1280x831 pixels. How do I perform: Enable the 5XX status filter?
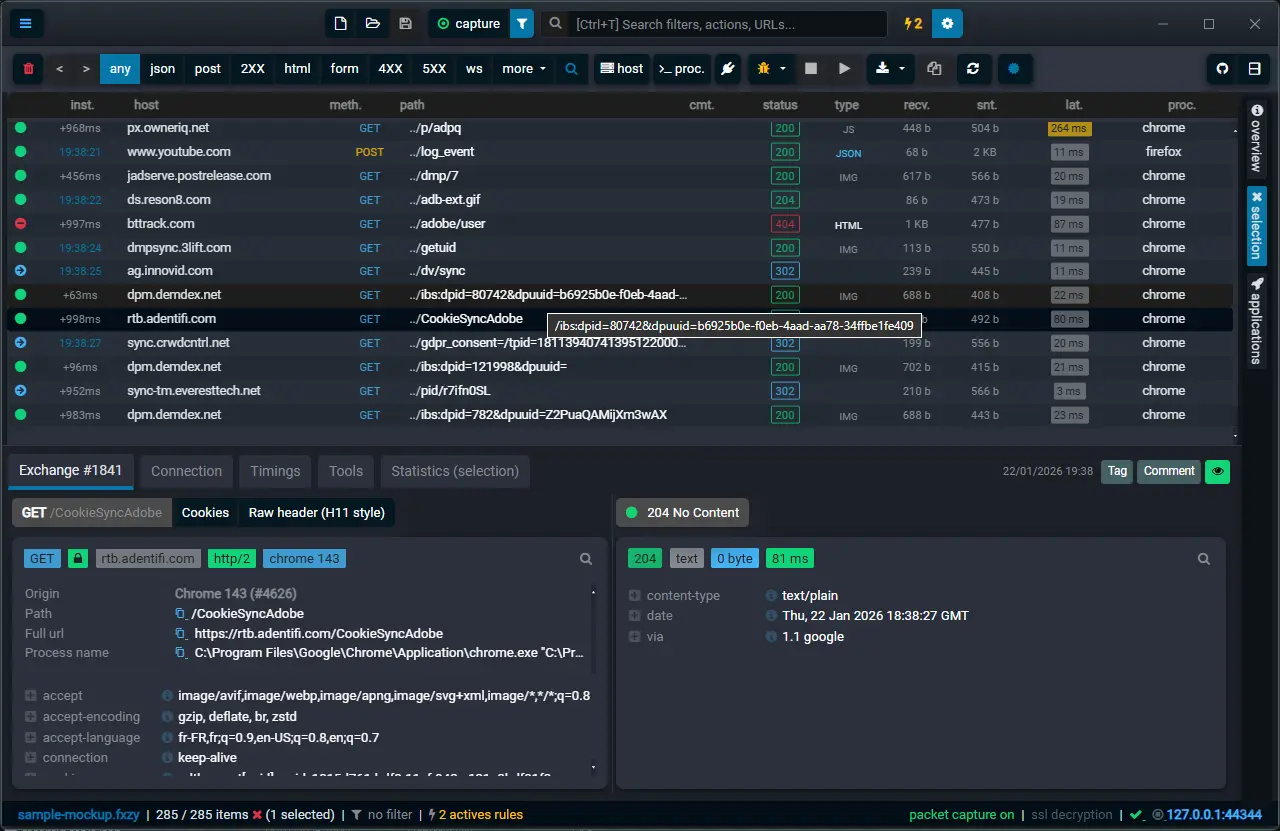(434, 69)
